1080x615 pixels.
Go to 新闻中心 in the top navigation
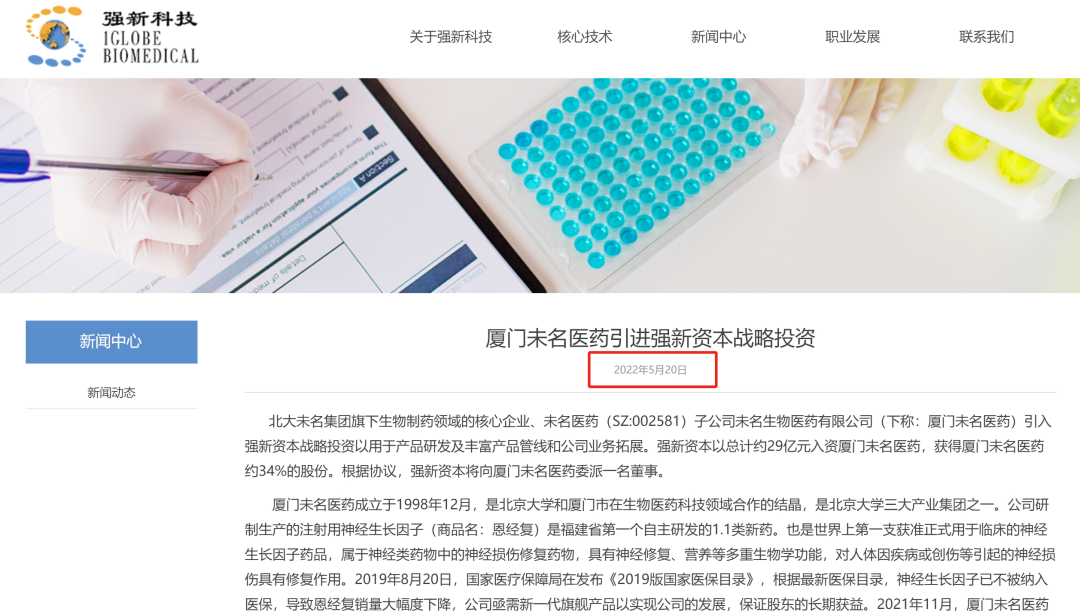718,37
